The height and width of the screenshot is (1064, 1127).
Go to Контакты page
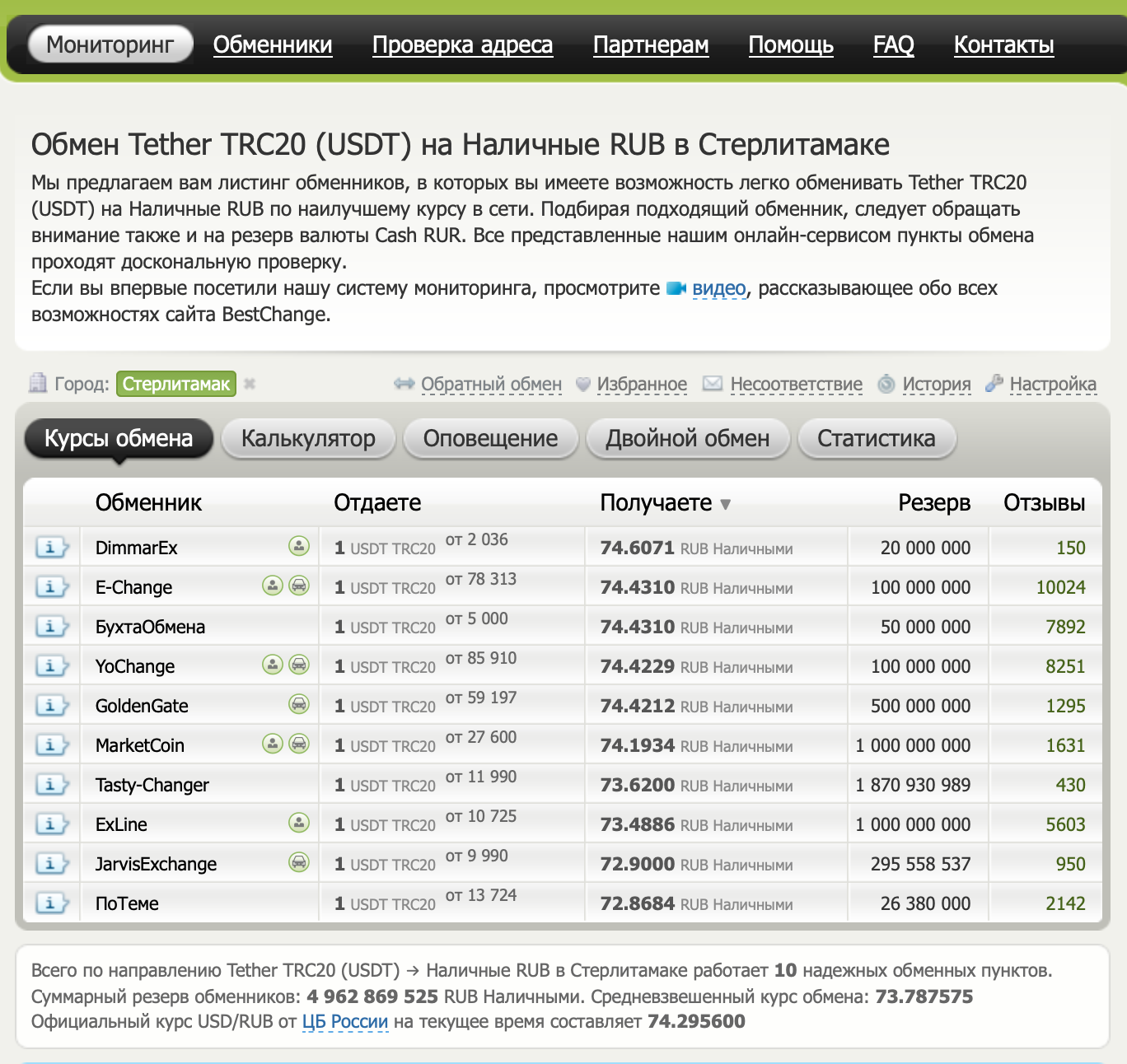click(1004, 44)
